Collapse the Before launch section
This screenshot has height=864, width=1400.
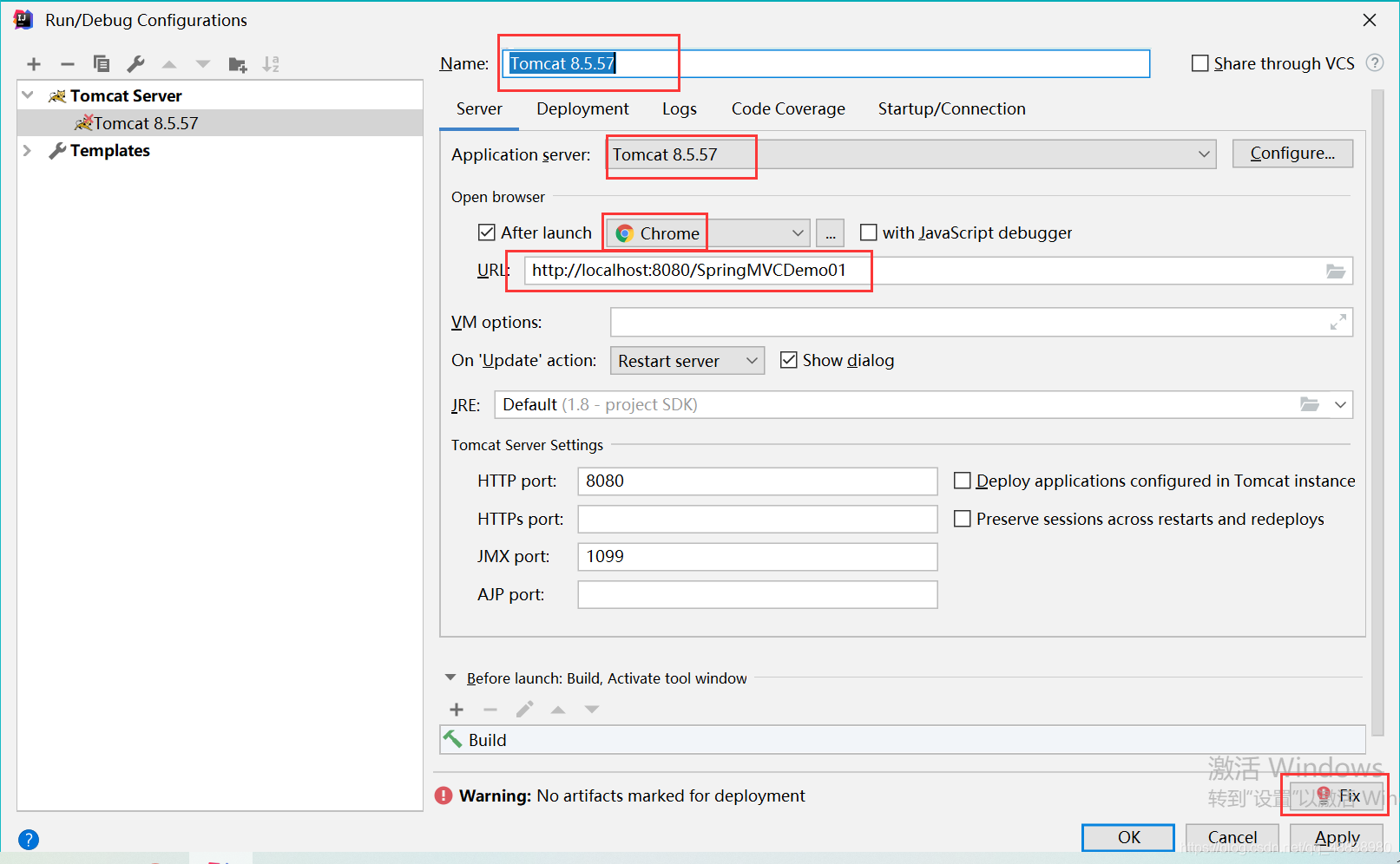pos(450,677)
